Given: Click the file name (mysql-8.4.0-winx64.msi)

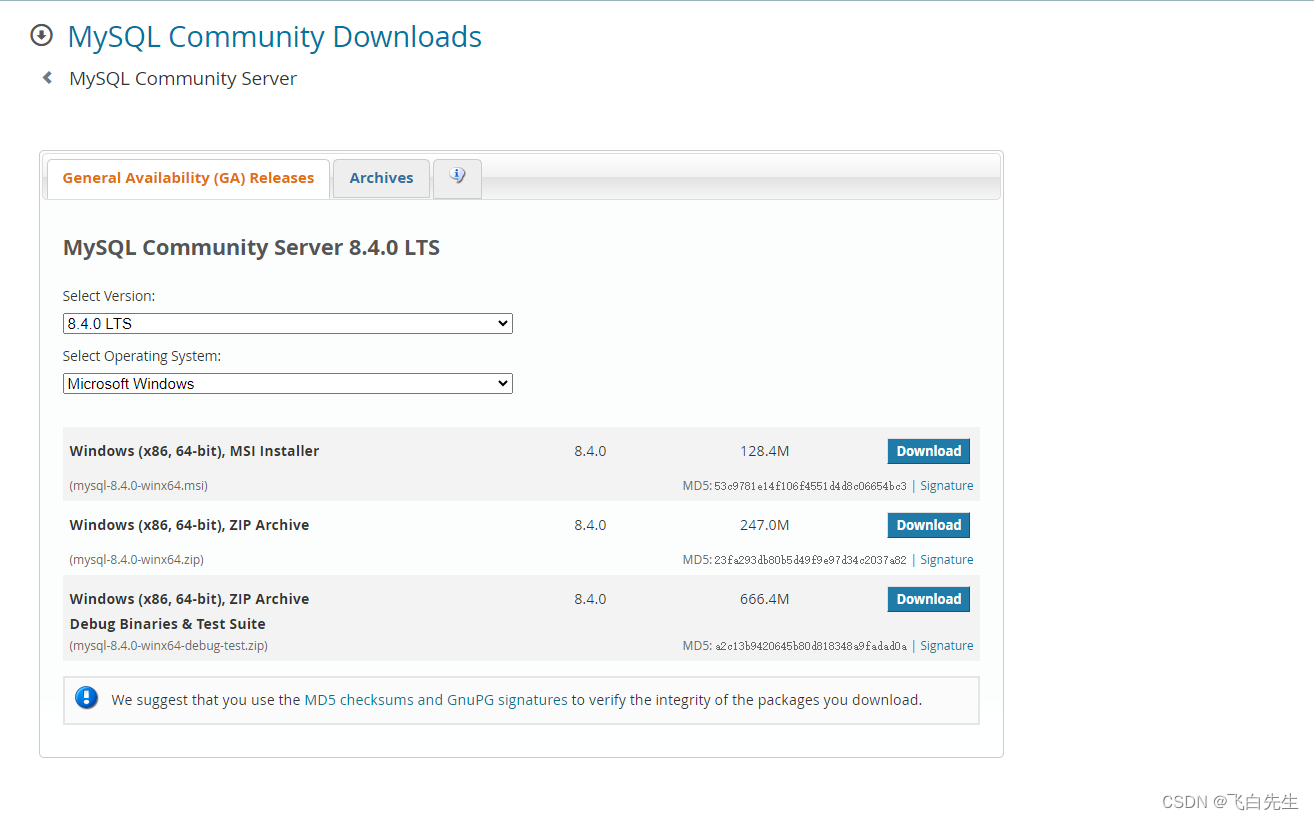Looking at the screenshot, I should [138, 486].
